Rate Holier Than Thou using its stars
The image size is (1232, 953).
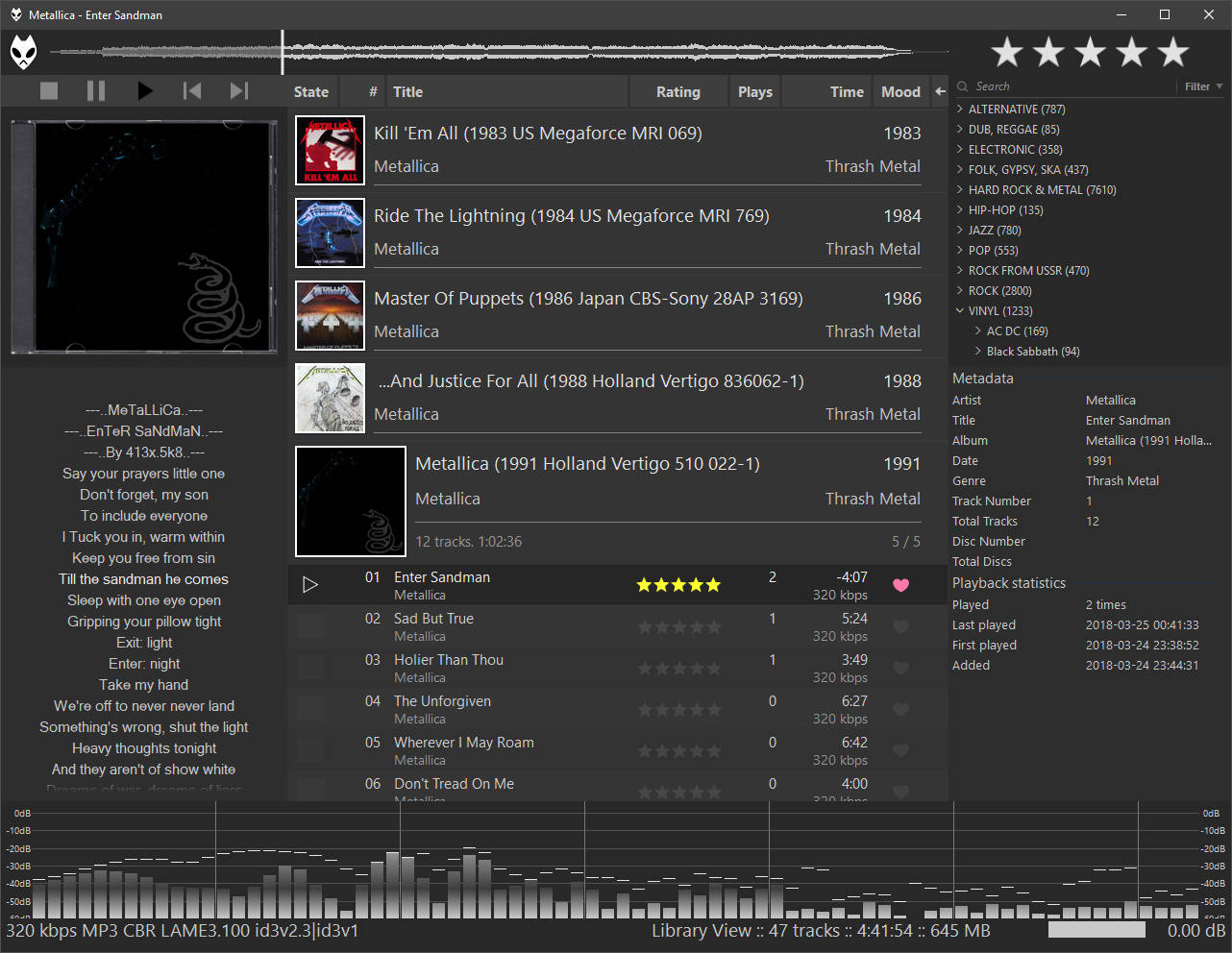(x=678, y=668)
